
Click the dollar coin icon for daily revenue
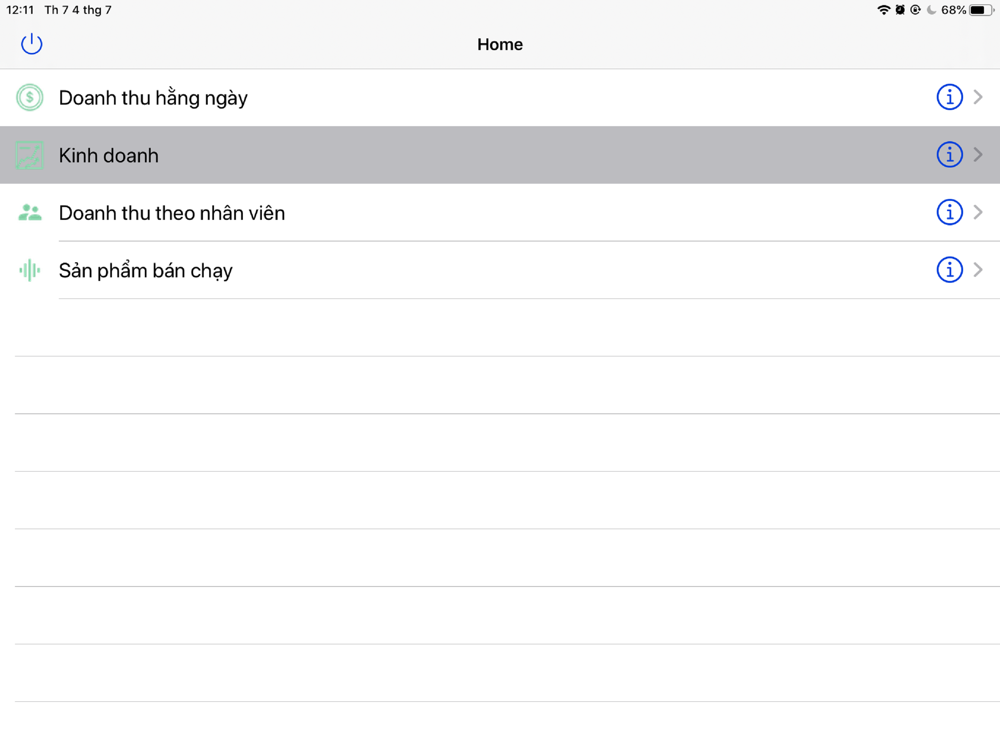(x=30, y=98)
